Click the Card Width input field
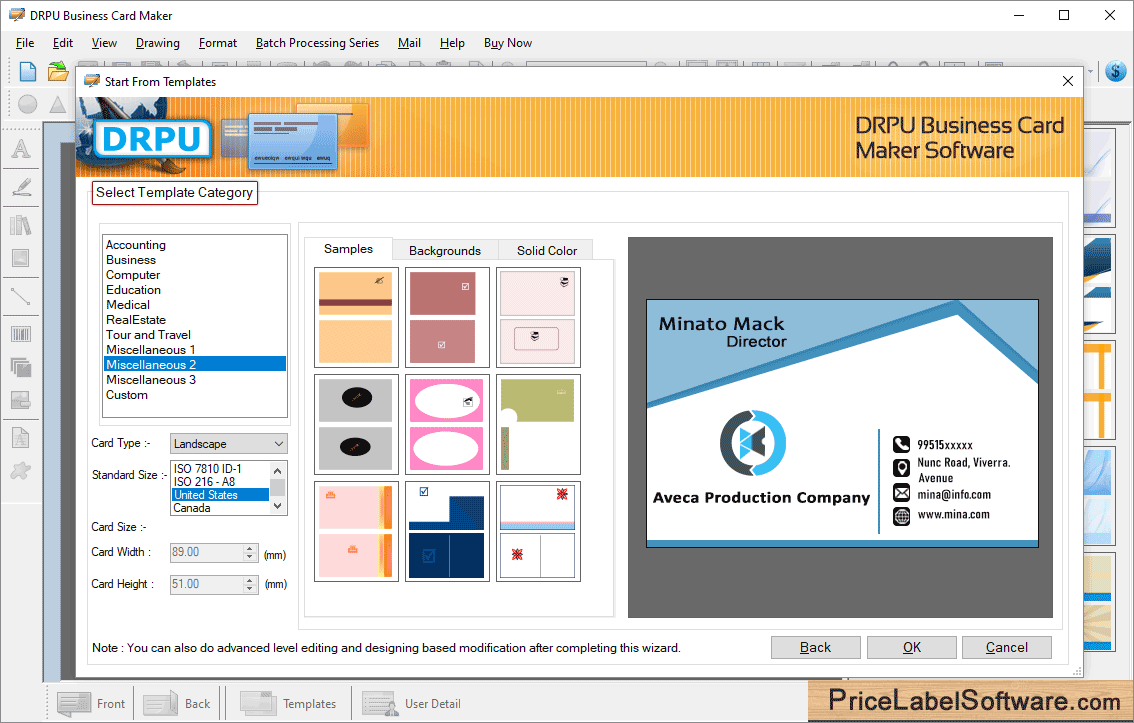 coord(207,552)
